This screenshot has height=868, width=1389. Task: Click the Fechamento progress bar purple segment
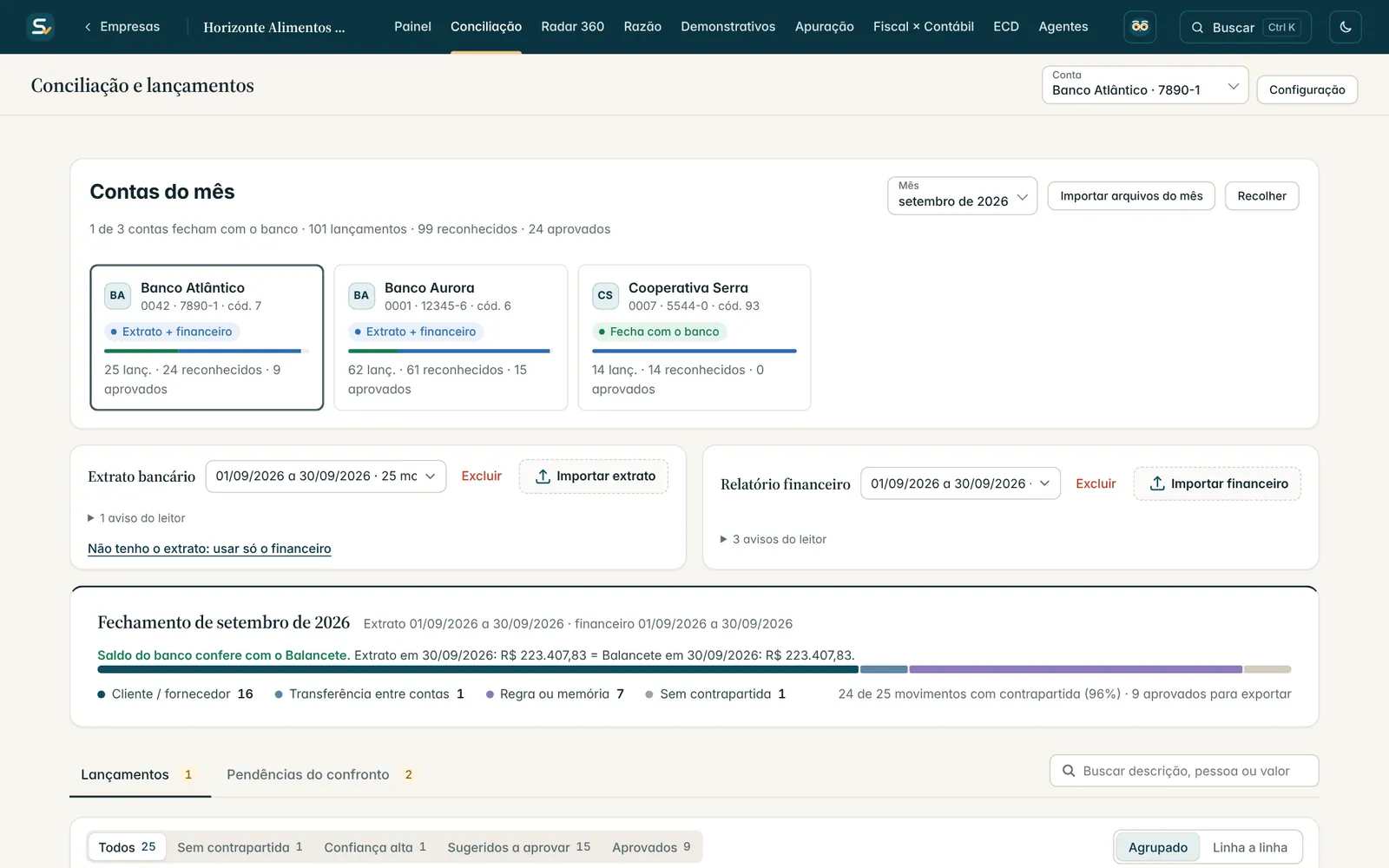[x=1076, y=669]
